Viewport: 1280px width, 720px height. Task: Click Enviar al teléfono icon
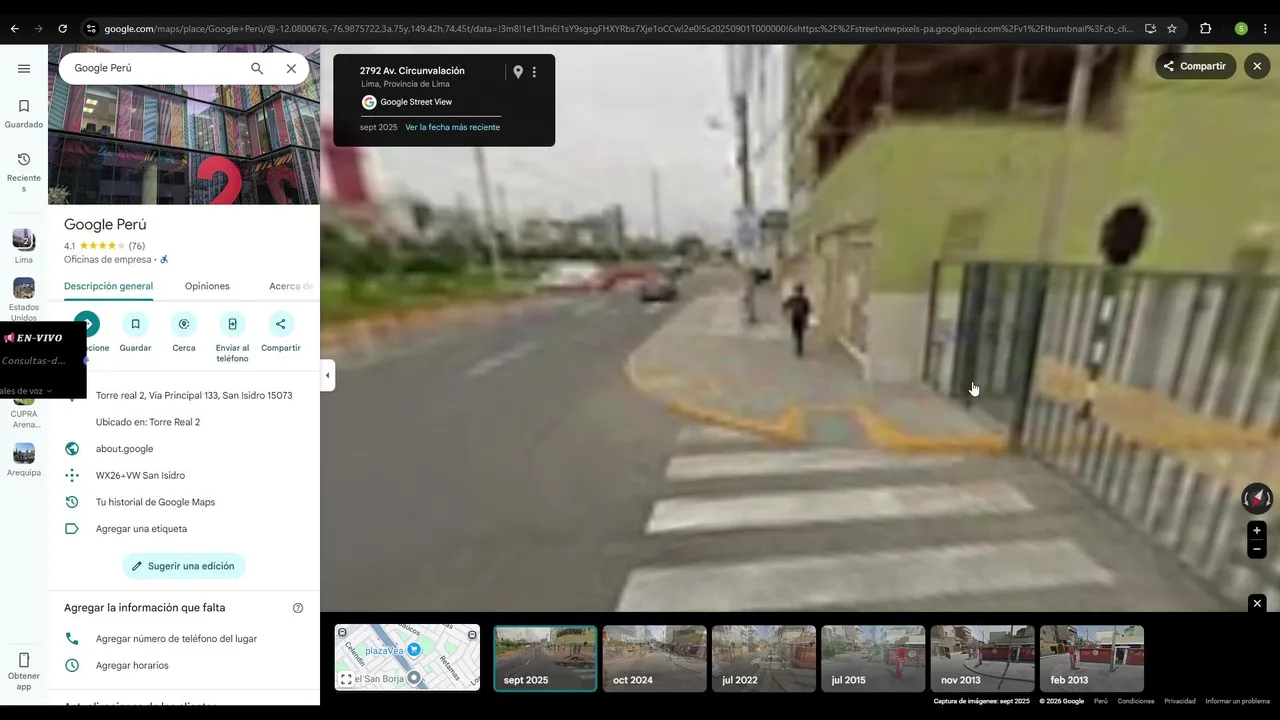[x=232, y=324]
